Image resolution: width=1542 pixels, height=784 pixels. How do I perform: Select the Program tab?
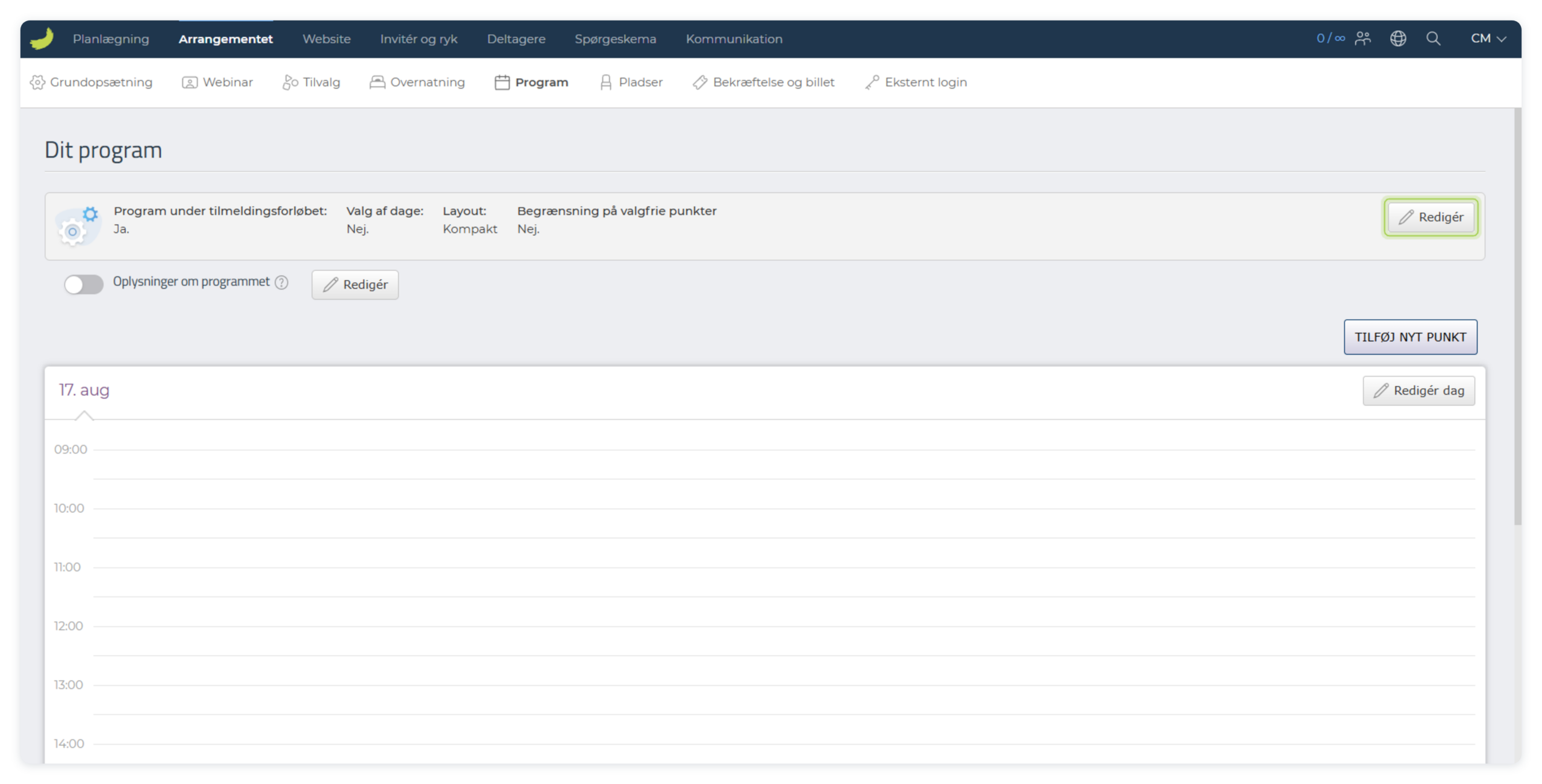point(531,82)
